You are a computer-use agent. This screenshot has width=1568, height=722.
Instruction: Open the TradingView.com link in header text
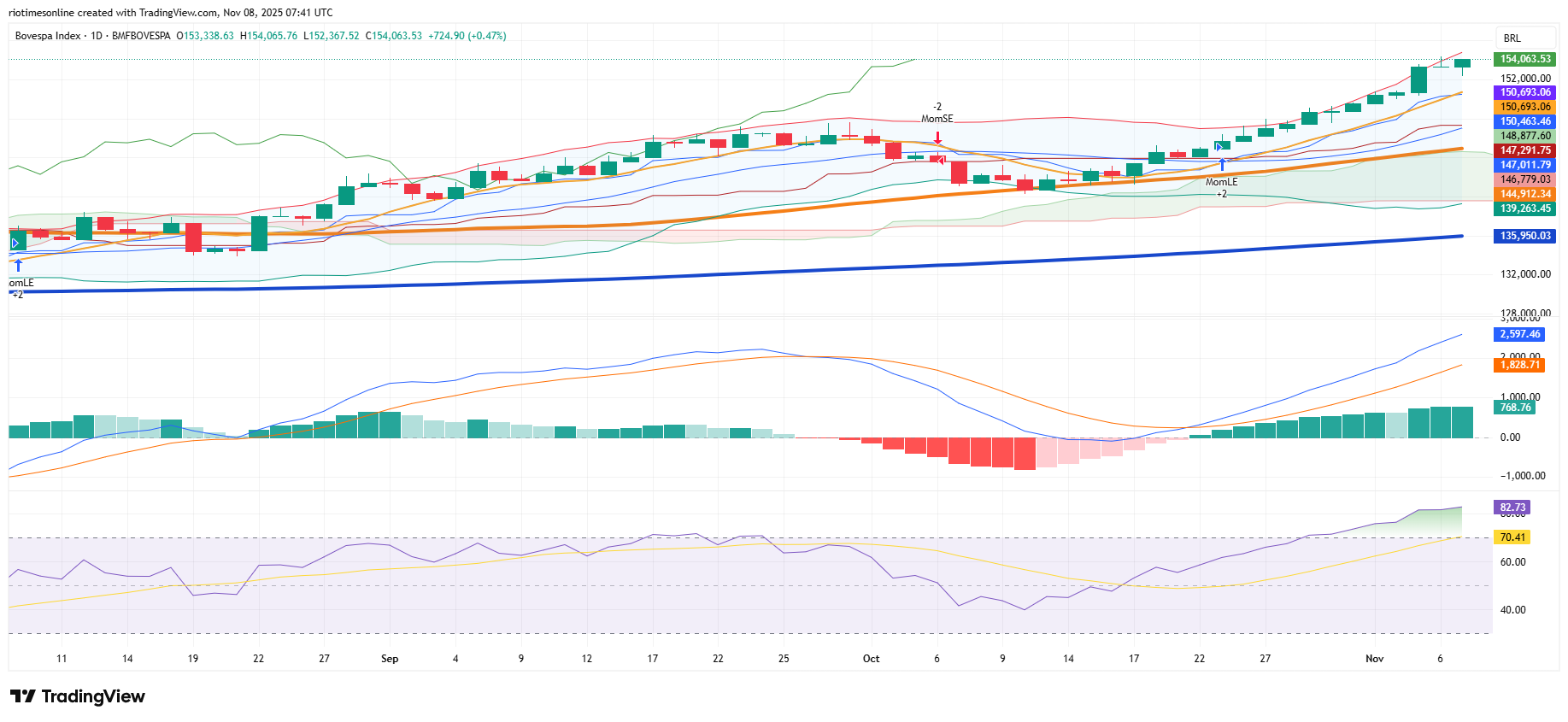click(184, 13)
